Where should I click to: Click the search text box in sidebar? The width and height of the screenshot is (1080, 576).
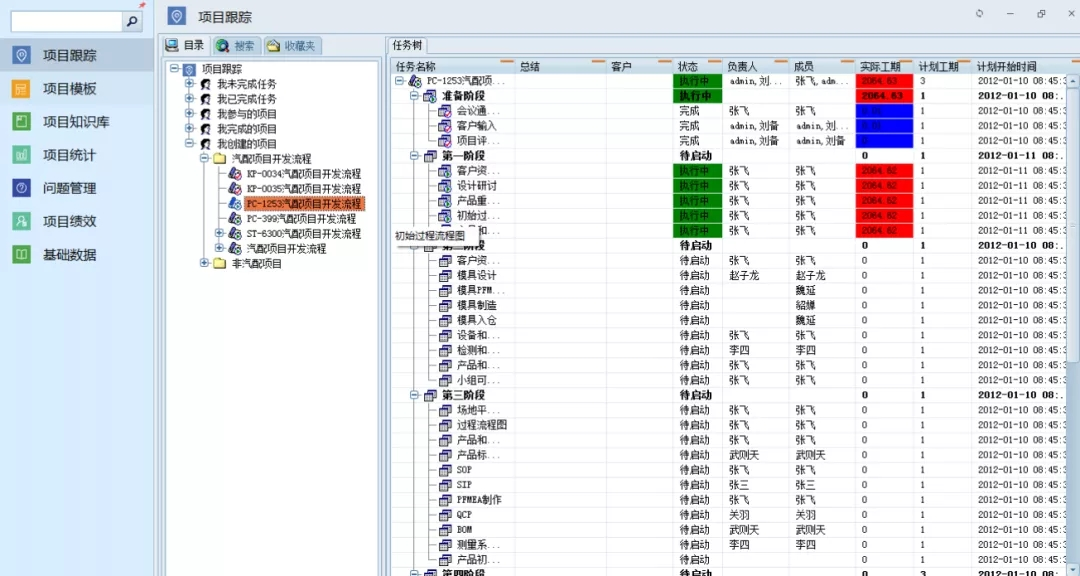[65, 21]
